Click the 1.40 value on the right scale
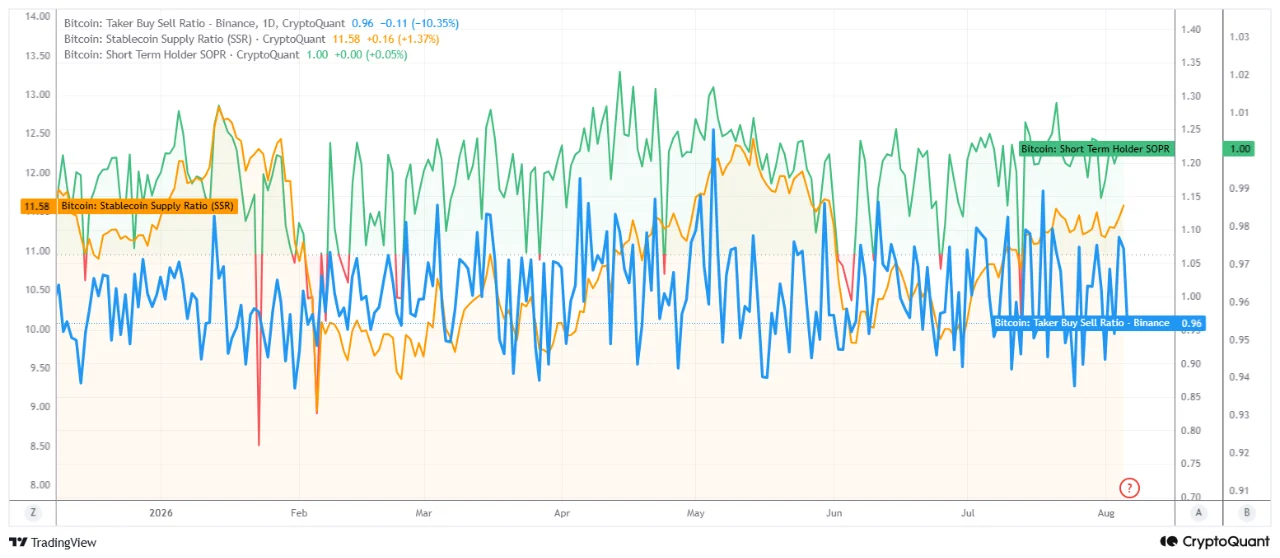Image resolution: width=1280 pixels, height=558 pixels. coord(1190,30)
